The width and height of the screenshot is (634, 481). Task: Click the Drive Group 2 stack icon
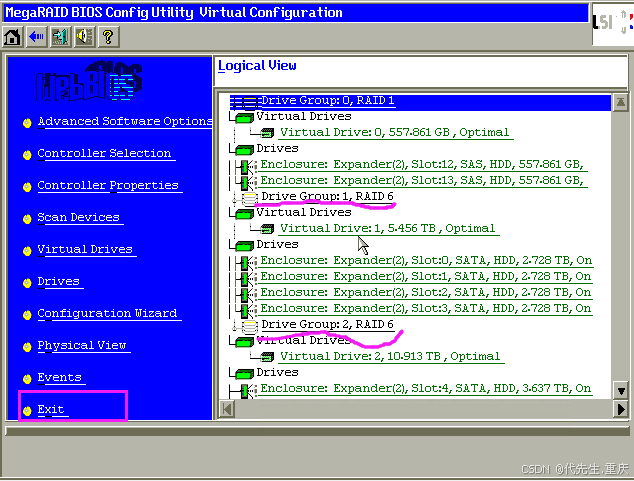249,326
